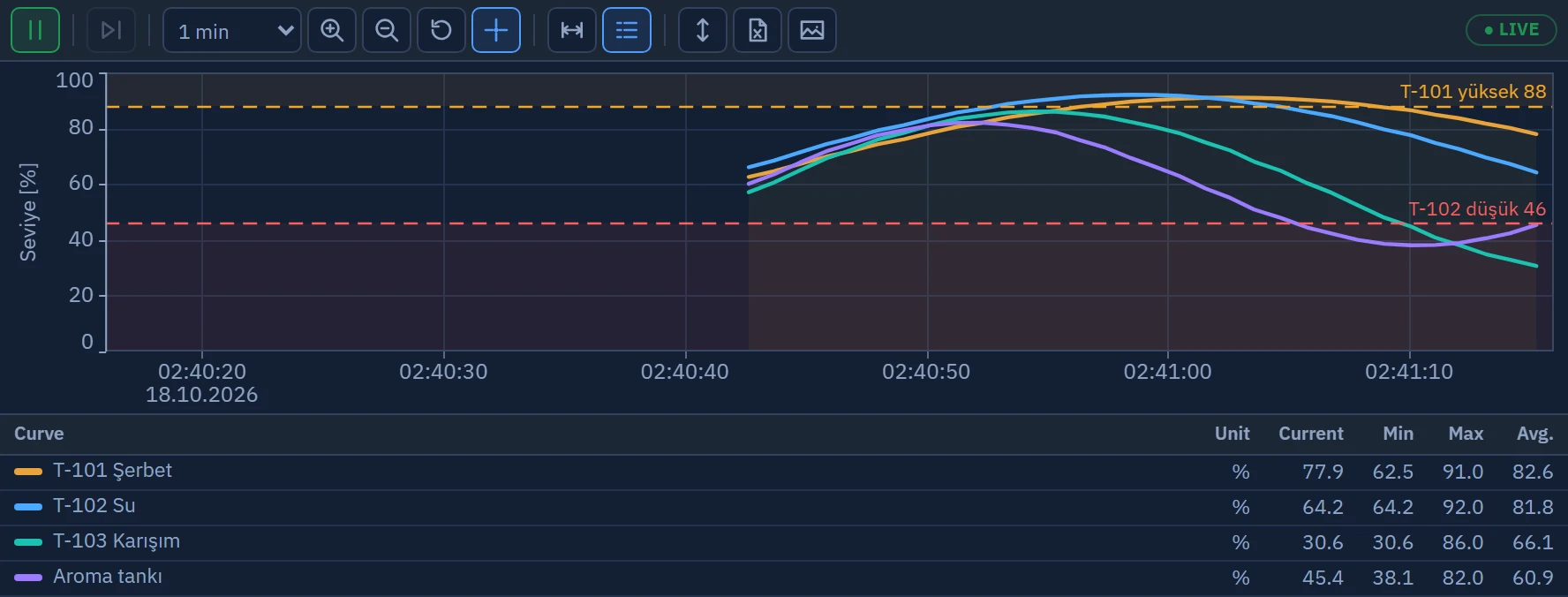Zoom out of the chart
The image size is (1568, 597).
(387, 30)
